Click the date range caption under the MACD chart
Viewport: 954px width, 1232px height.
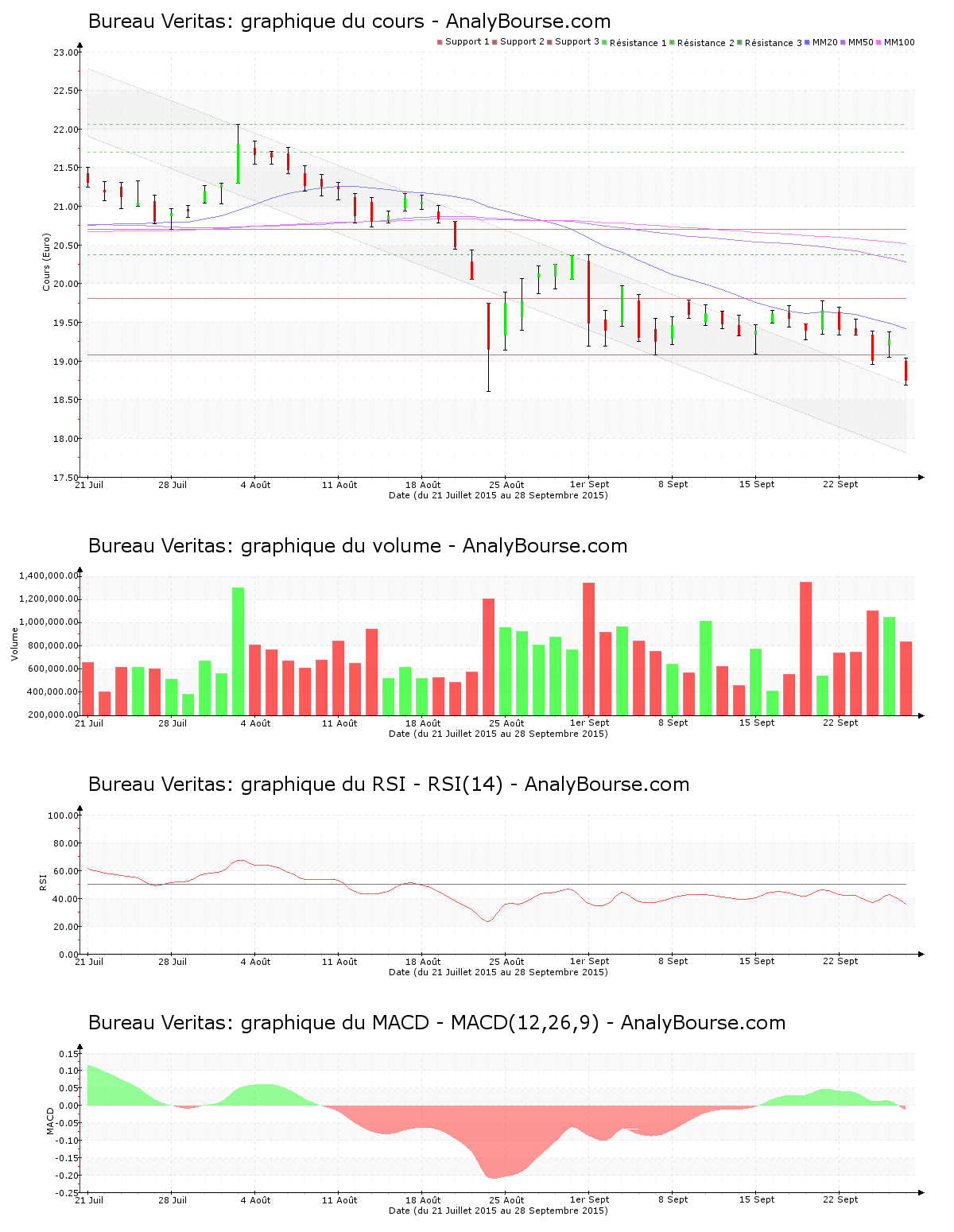coord(498,1211)
